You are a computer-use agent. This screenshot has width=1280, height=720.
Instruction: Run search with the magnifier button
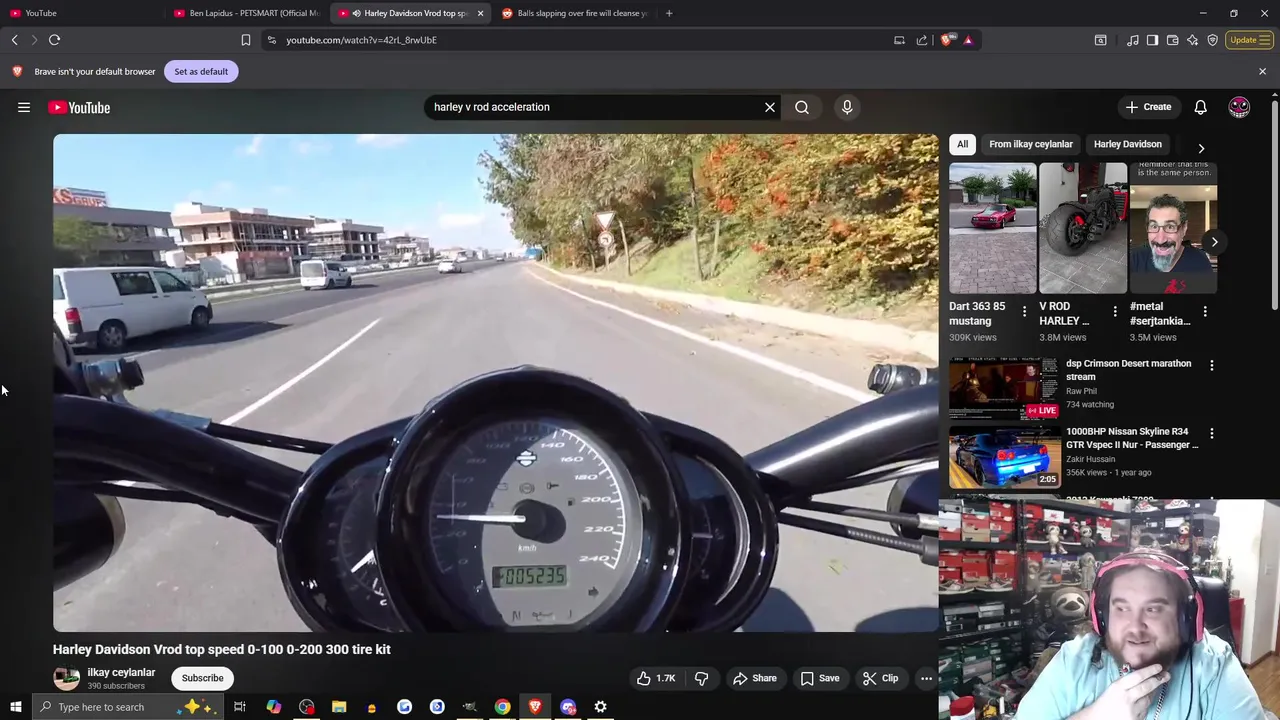(802, 107)
